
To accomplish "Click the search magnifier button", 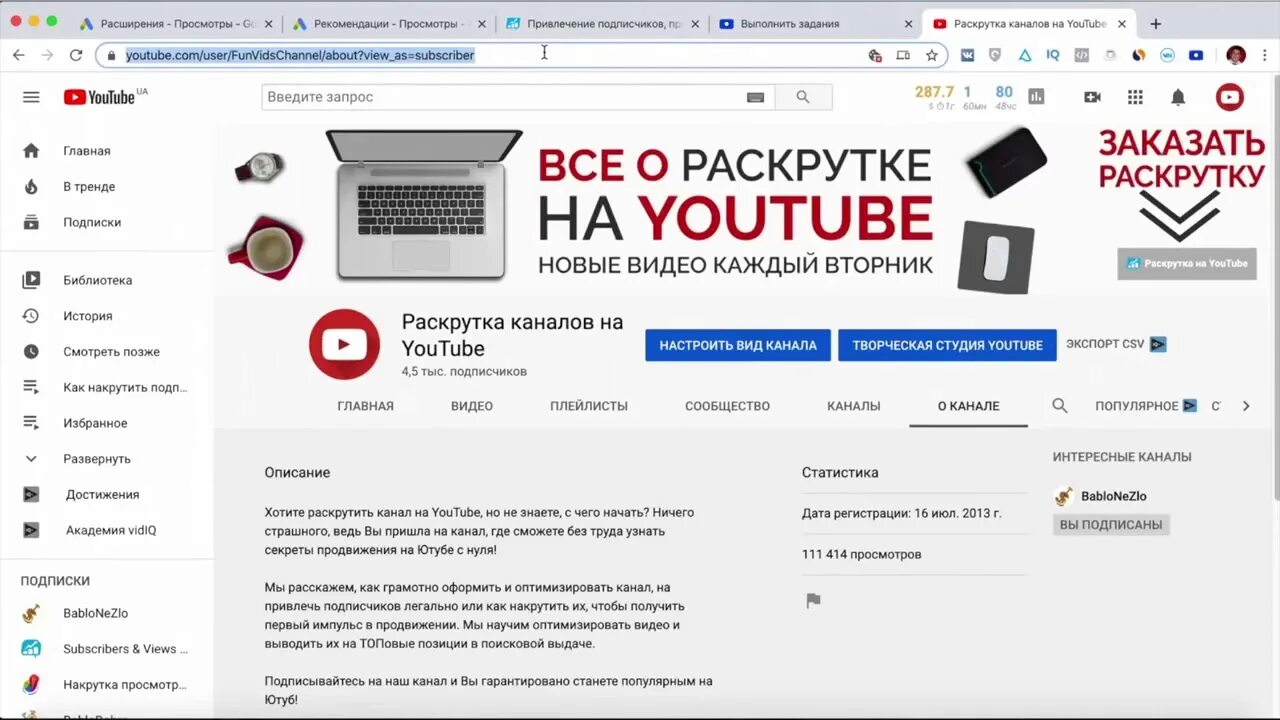I will click(803, 97).
